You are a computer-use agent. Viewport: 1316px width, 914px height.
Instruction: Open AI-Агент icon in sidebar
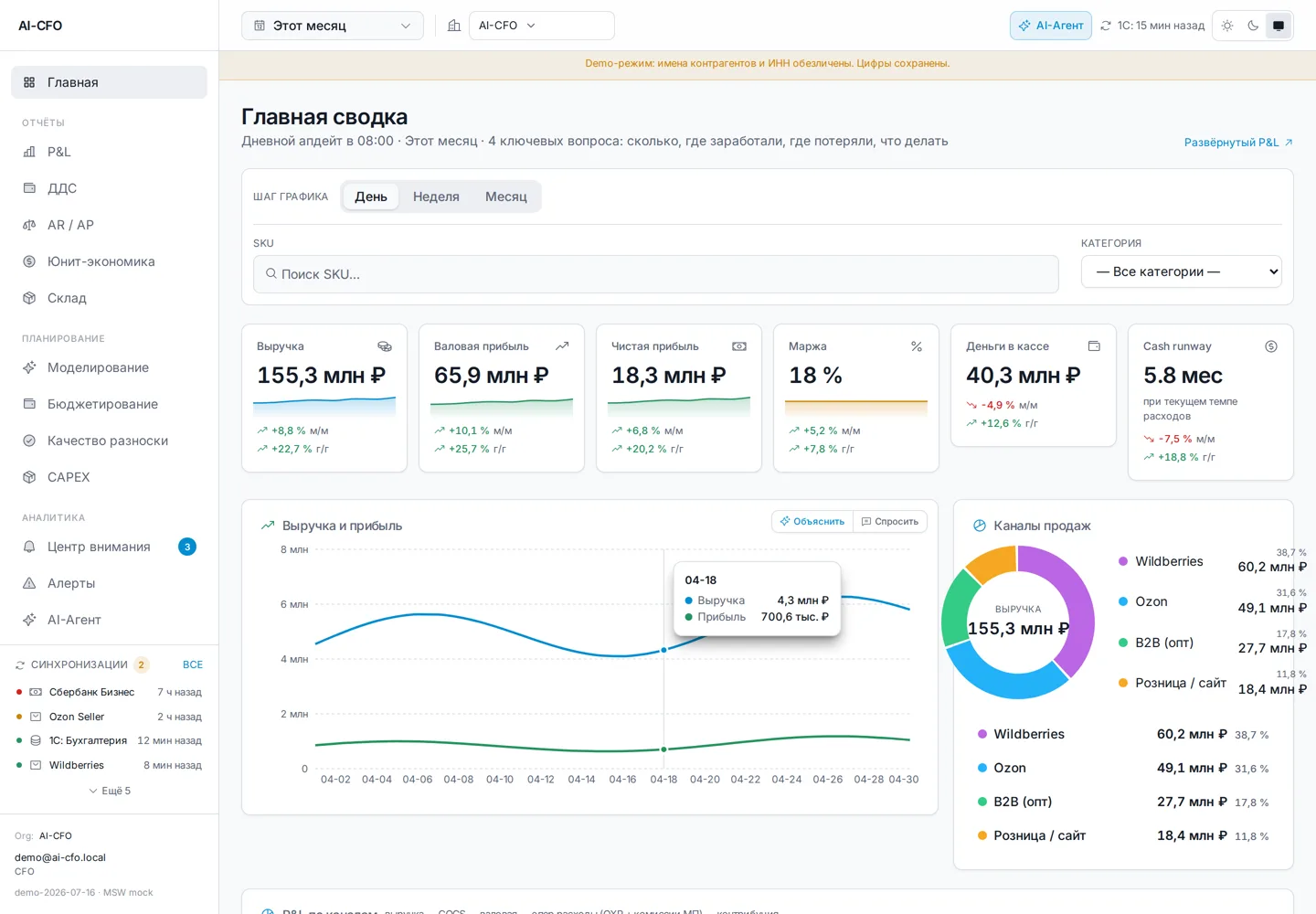[x=29, y=620]
